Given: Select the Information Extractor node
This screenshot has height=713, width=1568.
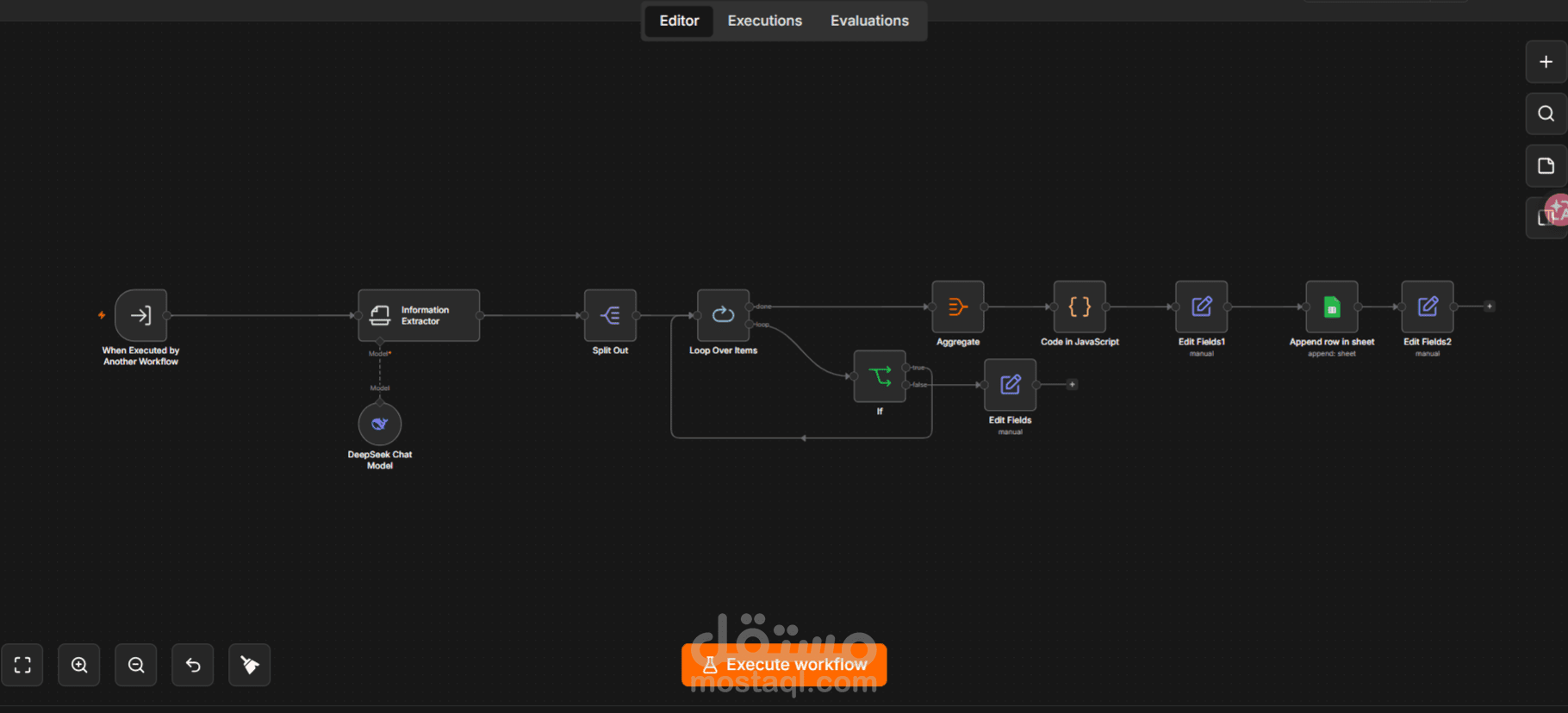Looking at the screenshot, I should 419,315.
